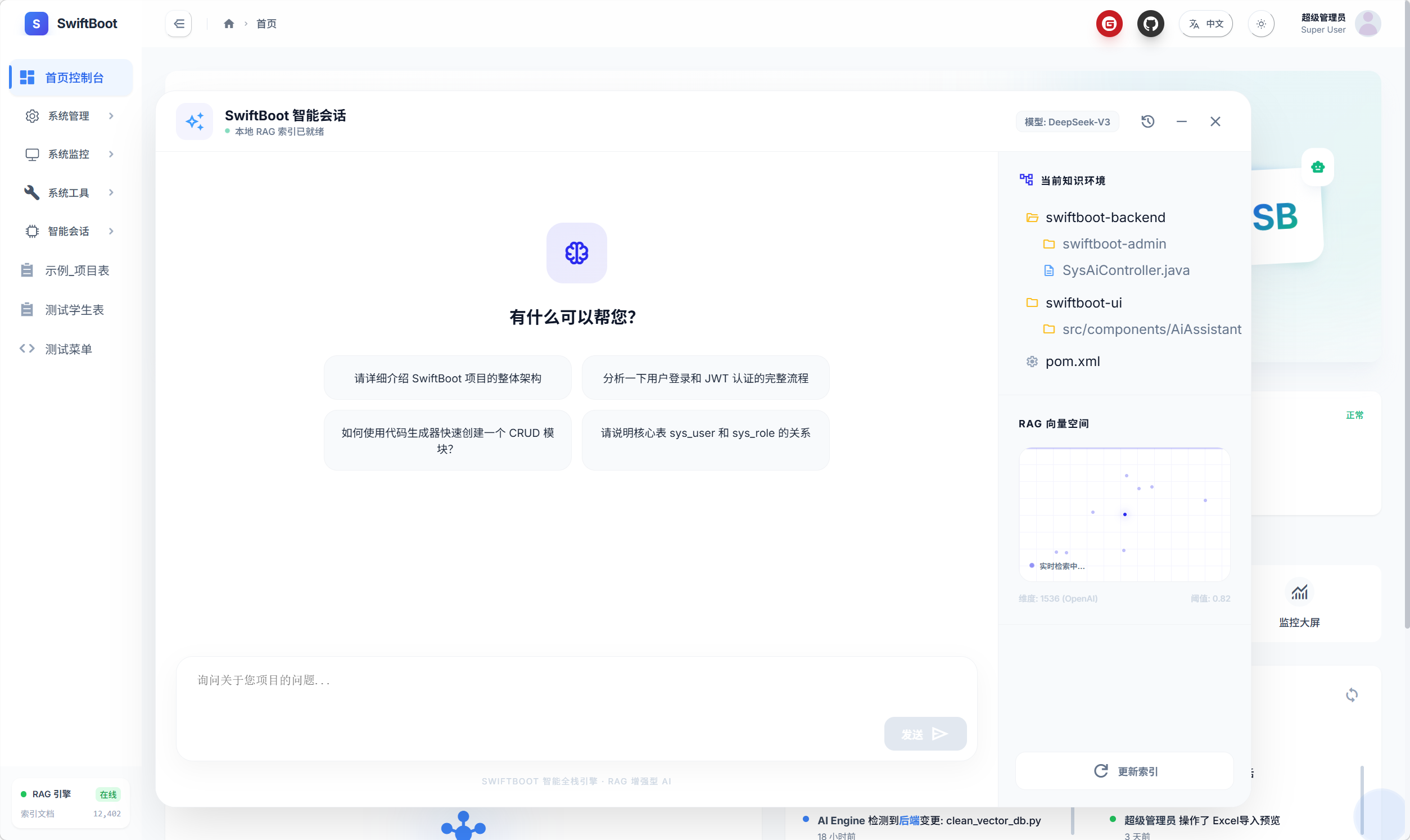Click the 发送 send button

(925, 734)
